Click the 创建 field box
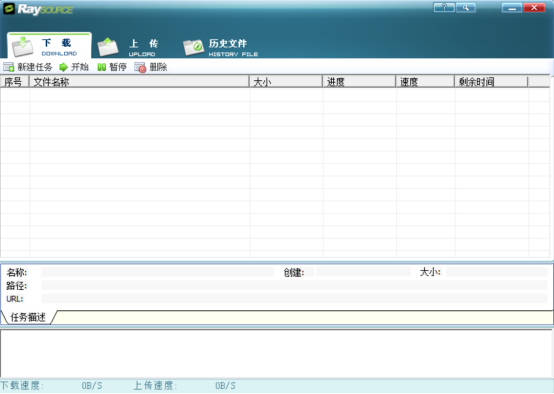This screenshot has height=394, width=554. coord(363,272)
